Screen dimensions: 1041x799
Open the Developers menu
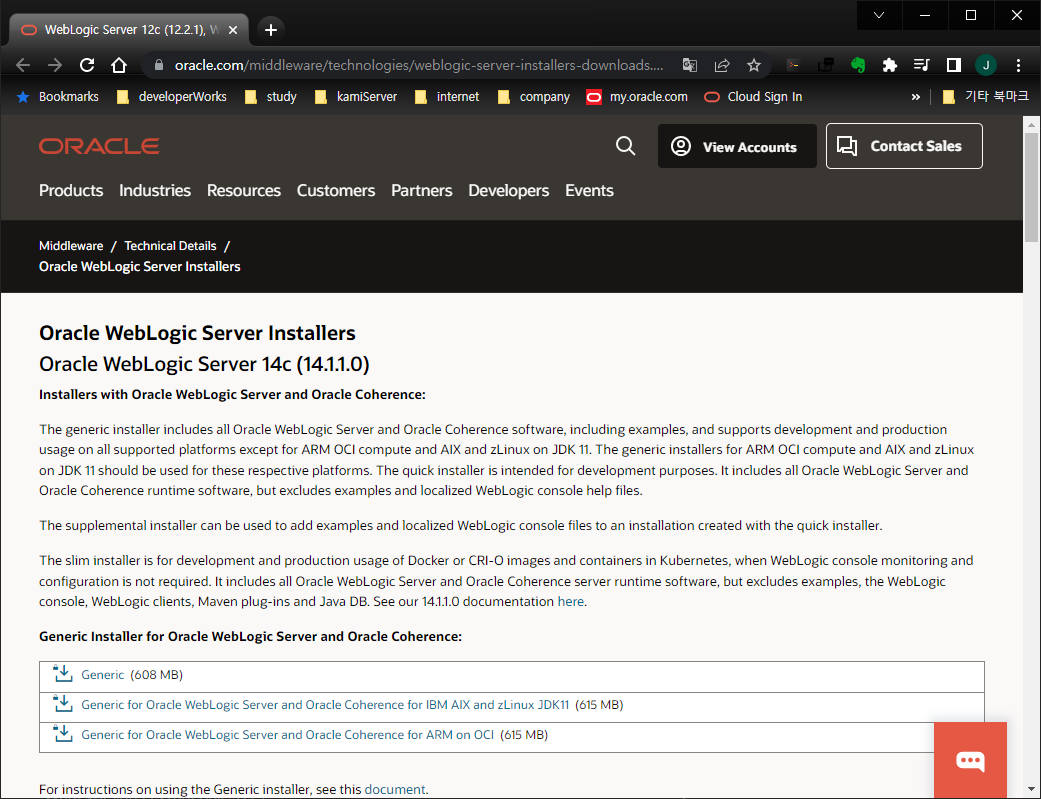pyautogui.click(x=509, y=191)
